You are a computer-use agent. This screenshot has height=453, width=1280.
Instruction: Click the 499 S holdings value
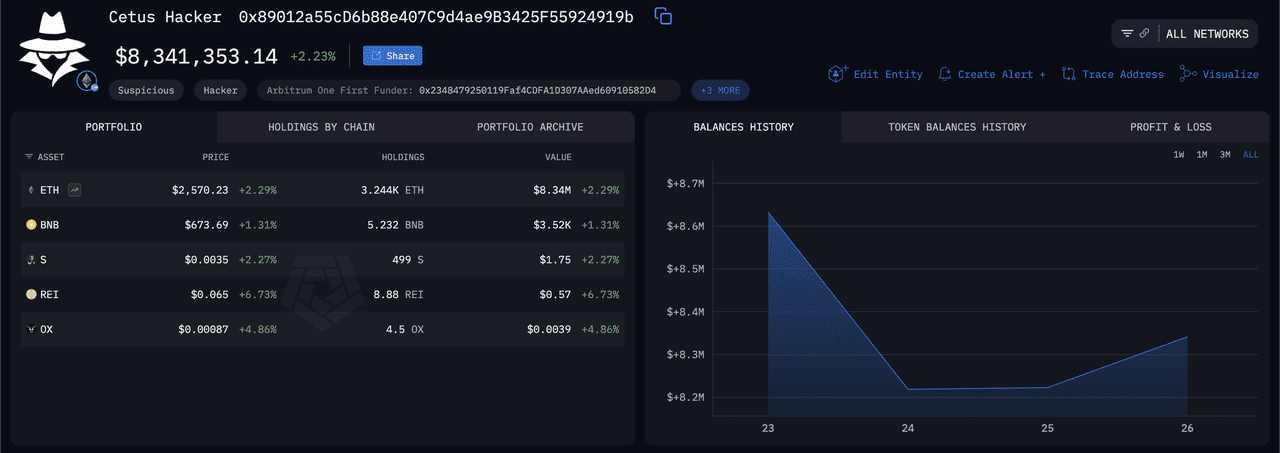click(x=407, y=260)
